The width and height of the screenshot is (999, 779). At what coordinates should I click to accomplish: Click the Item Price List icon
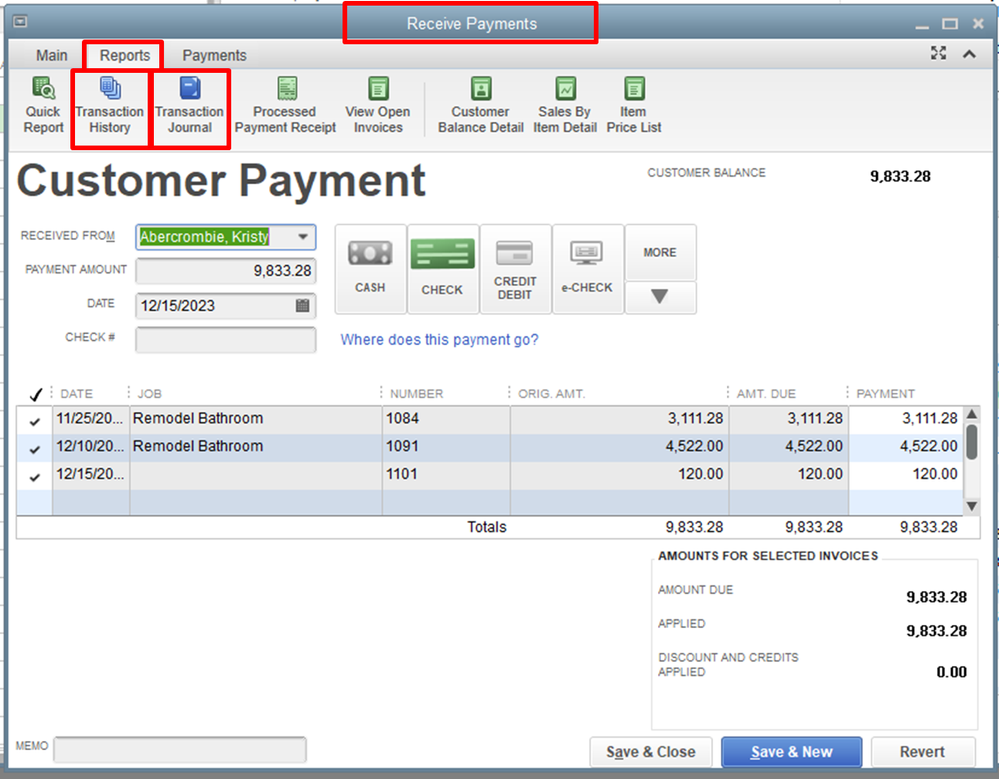[633, 103]
